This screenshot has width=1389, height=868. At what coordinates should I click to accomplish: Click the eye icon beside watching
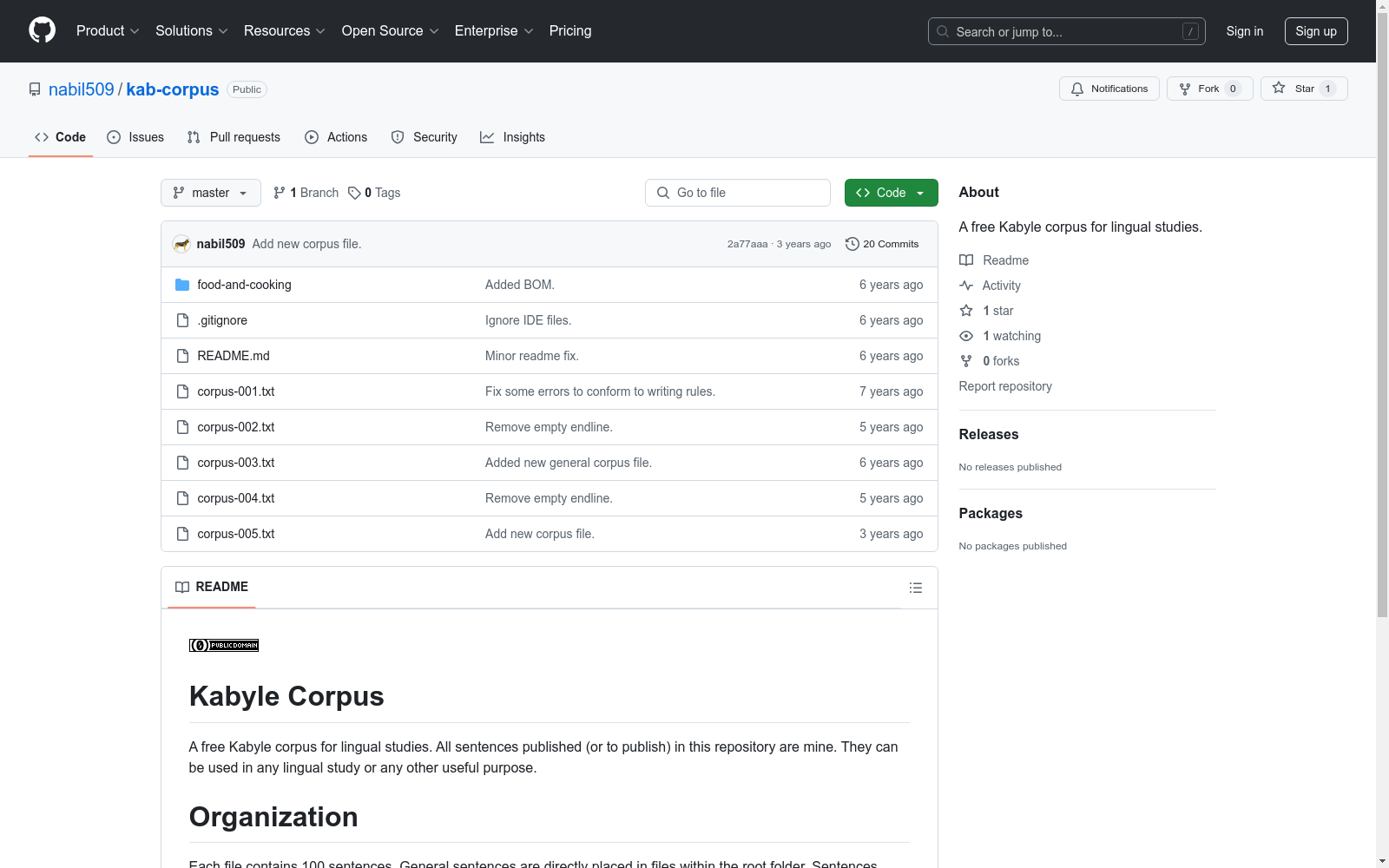click(x=966, y=336)
